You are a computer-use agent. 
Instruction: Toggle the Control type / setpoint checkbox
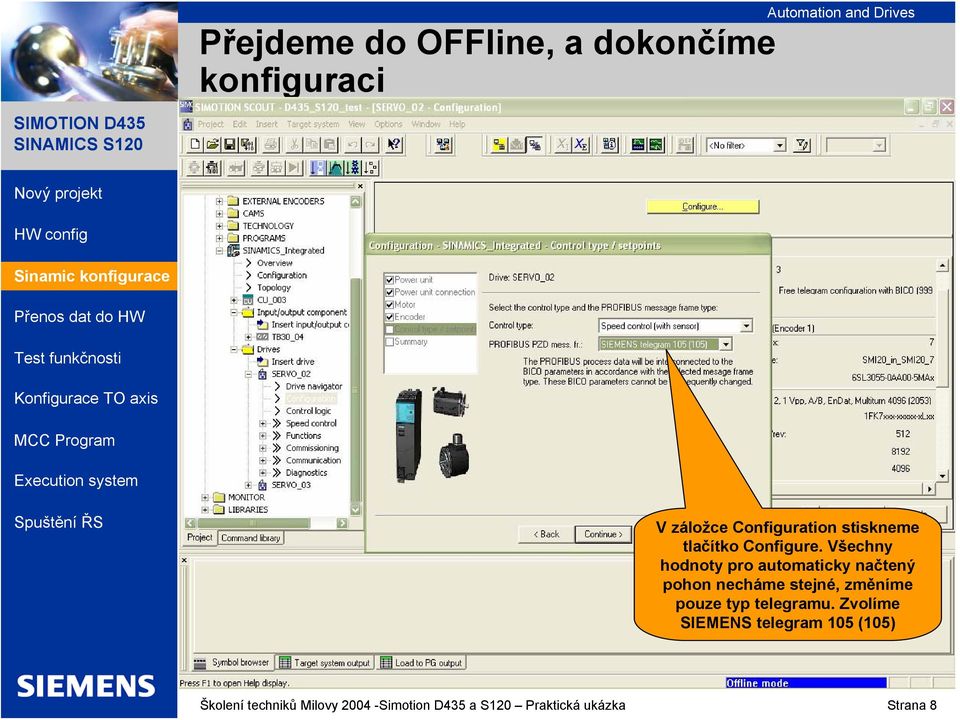coord(389,329)
